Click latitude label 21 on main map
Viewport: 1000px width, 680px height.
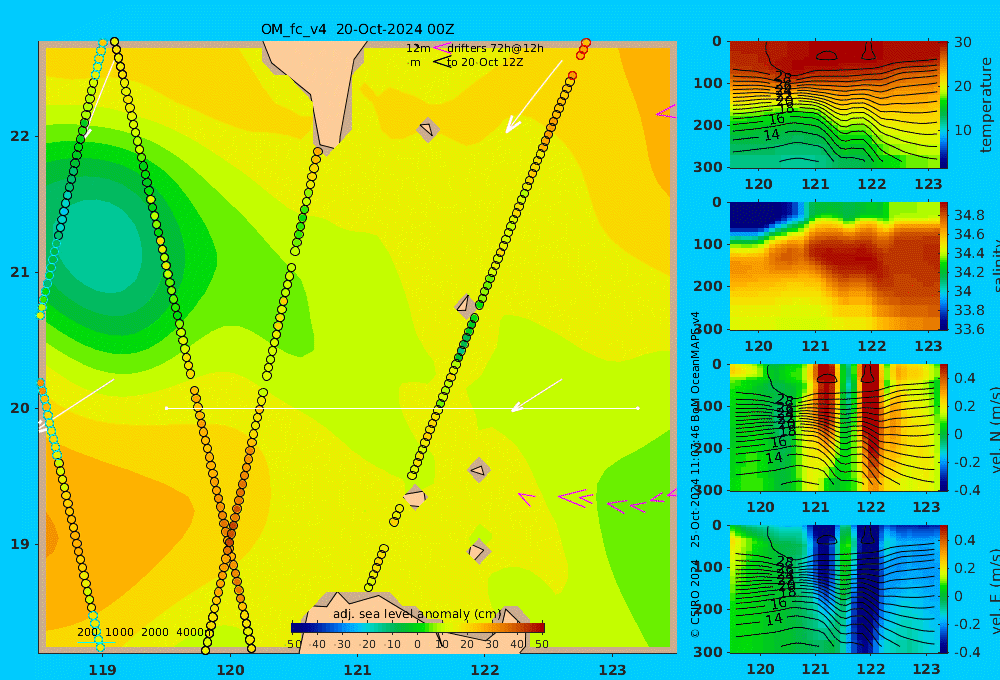(20, 272)
